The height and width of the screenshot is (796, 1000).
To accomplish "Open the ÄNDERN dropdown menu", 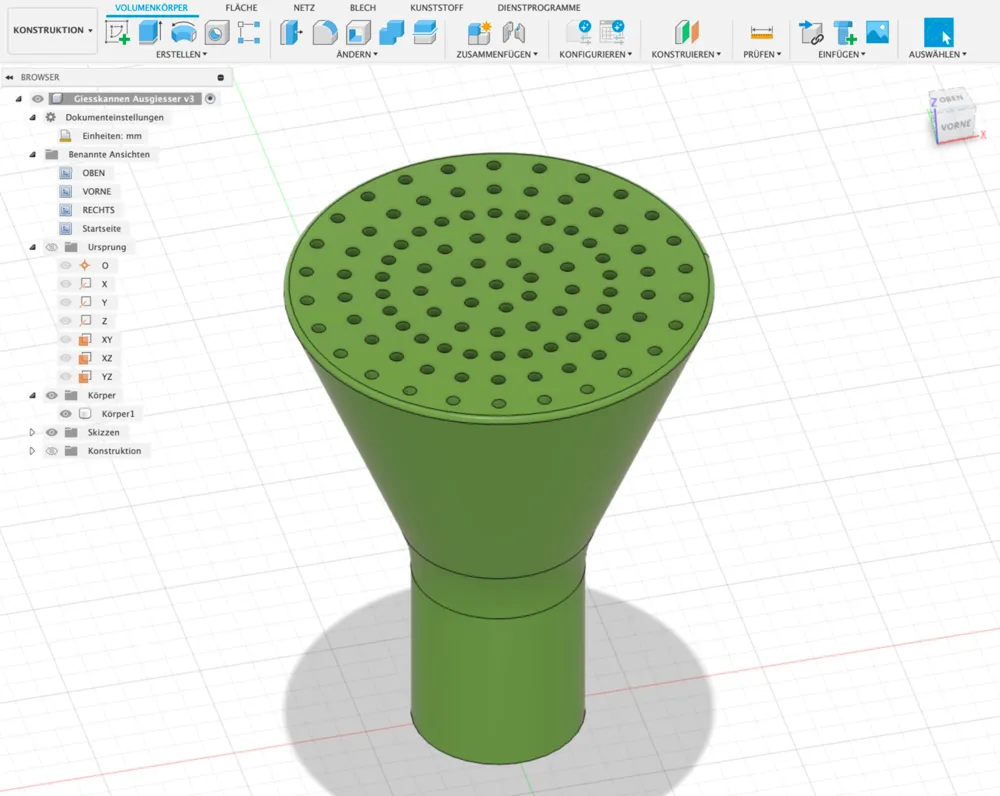I will tap(357, 54).
